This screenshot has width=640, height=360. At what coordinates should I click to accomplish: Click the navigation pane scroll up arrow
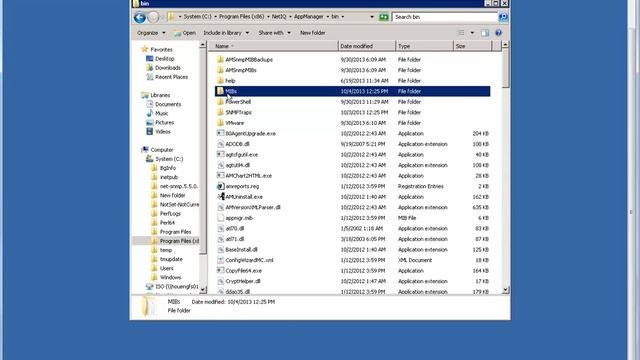pos(203,45)
